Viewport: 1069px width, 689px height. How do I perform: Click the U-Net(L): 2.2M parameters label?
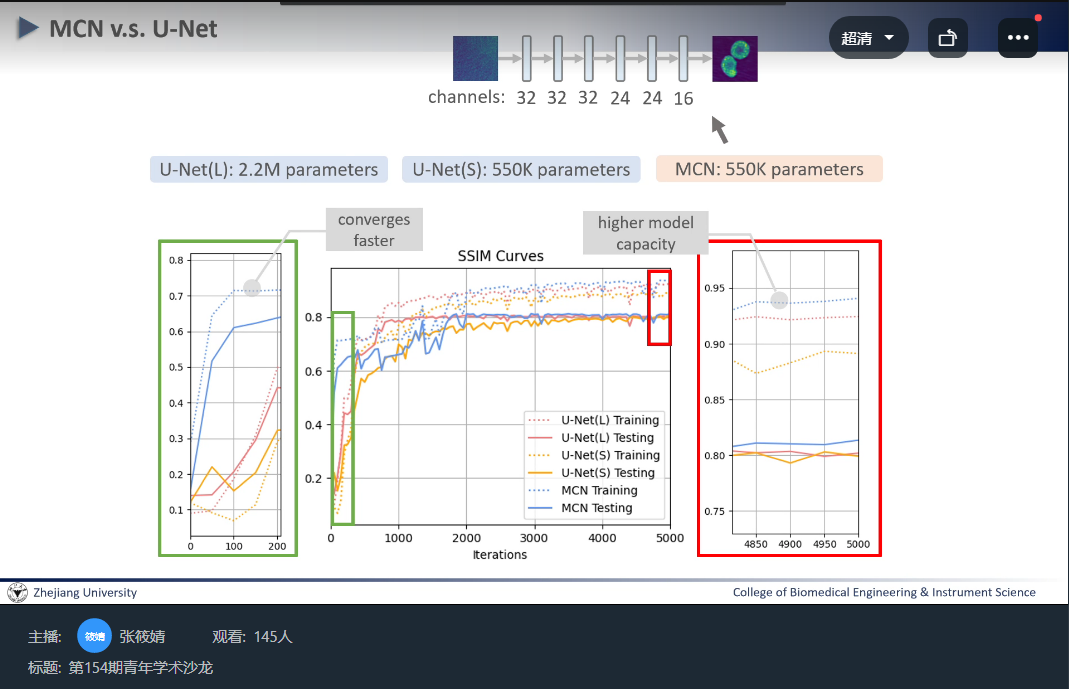click(268, 169)
